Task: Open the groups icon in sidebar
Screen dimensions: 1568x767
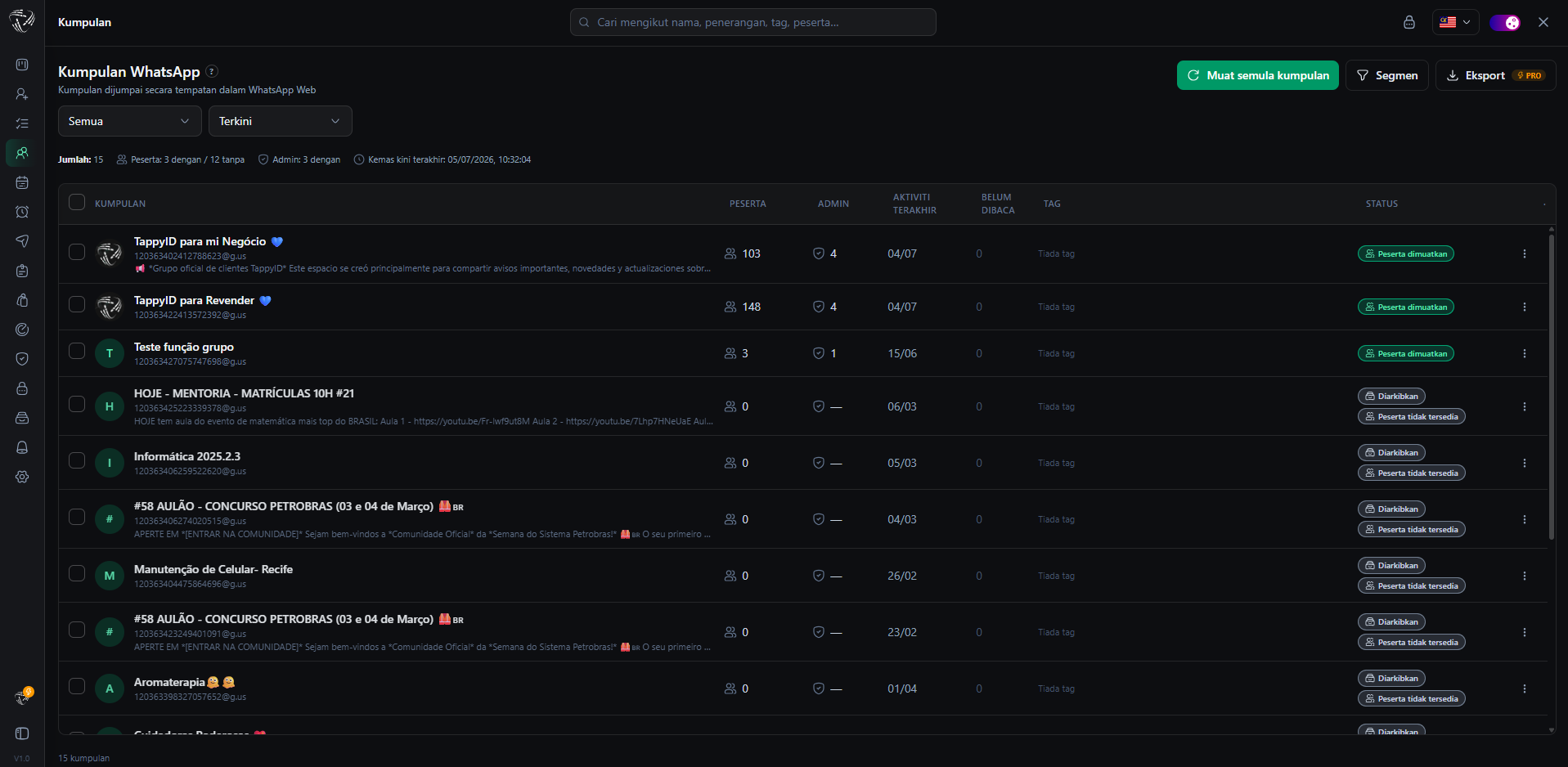Action: pyautogui.click(x=22, y=153)
